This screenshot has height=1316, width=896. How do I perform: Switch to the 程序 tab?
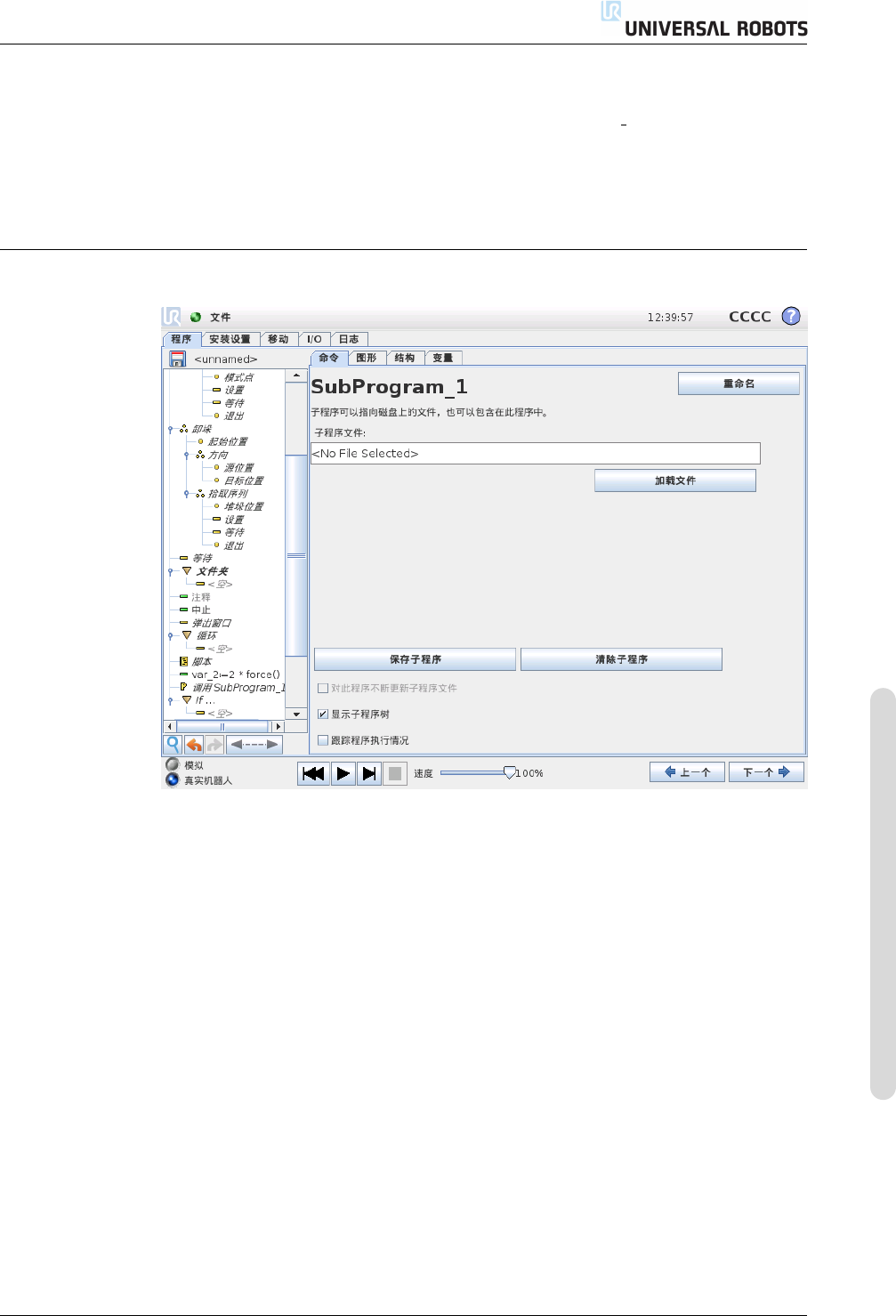coord(182,339)
